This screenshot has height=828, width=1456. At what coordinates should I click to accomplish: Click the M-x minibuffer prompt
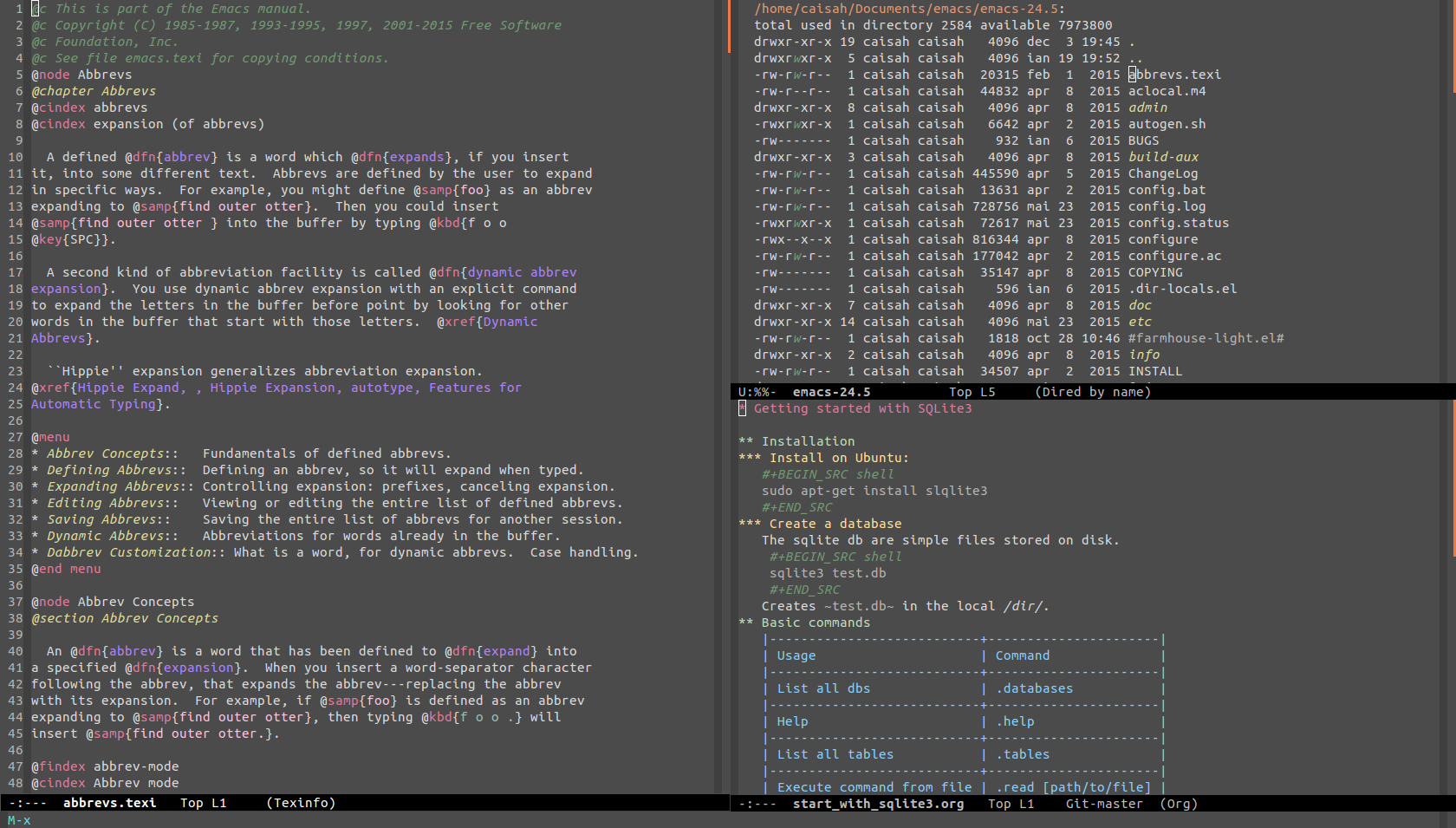point(19,820)
